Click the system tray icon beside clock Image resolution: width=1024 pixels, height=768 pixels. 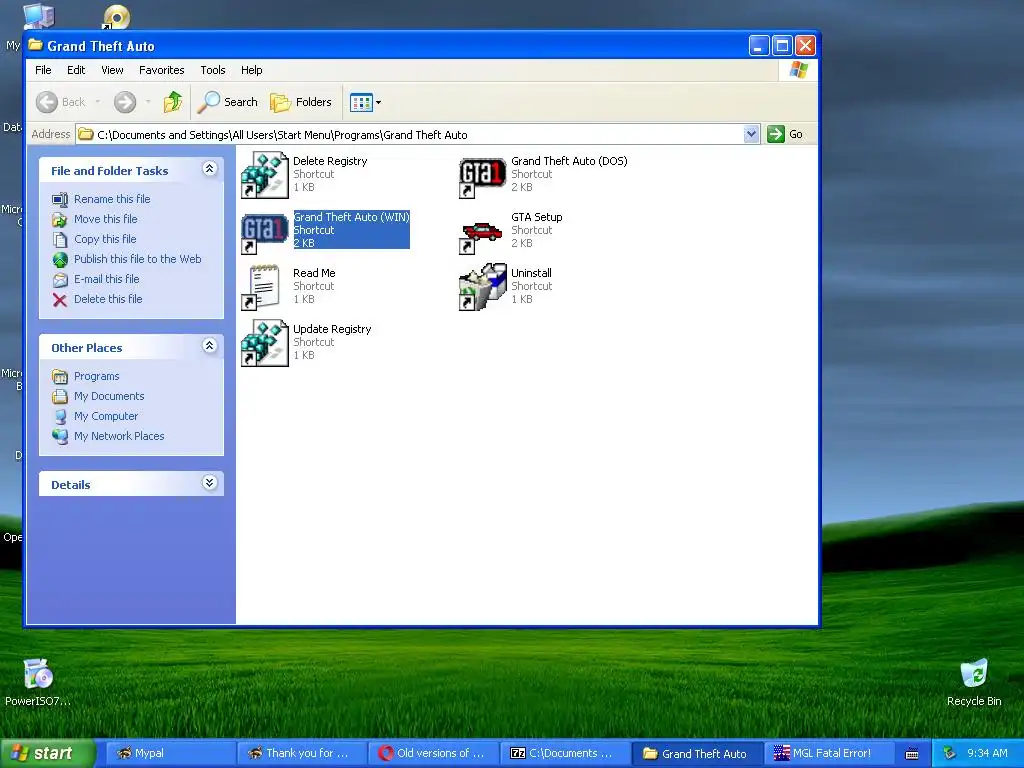point(950,753)
